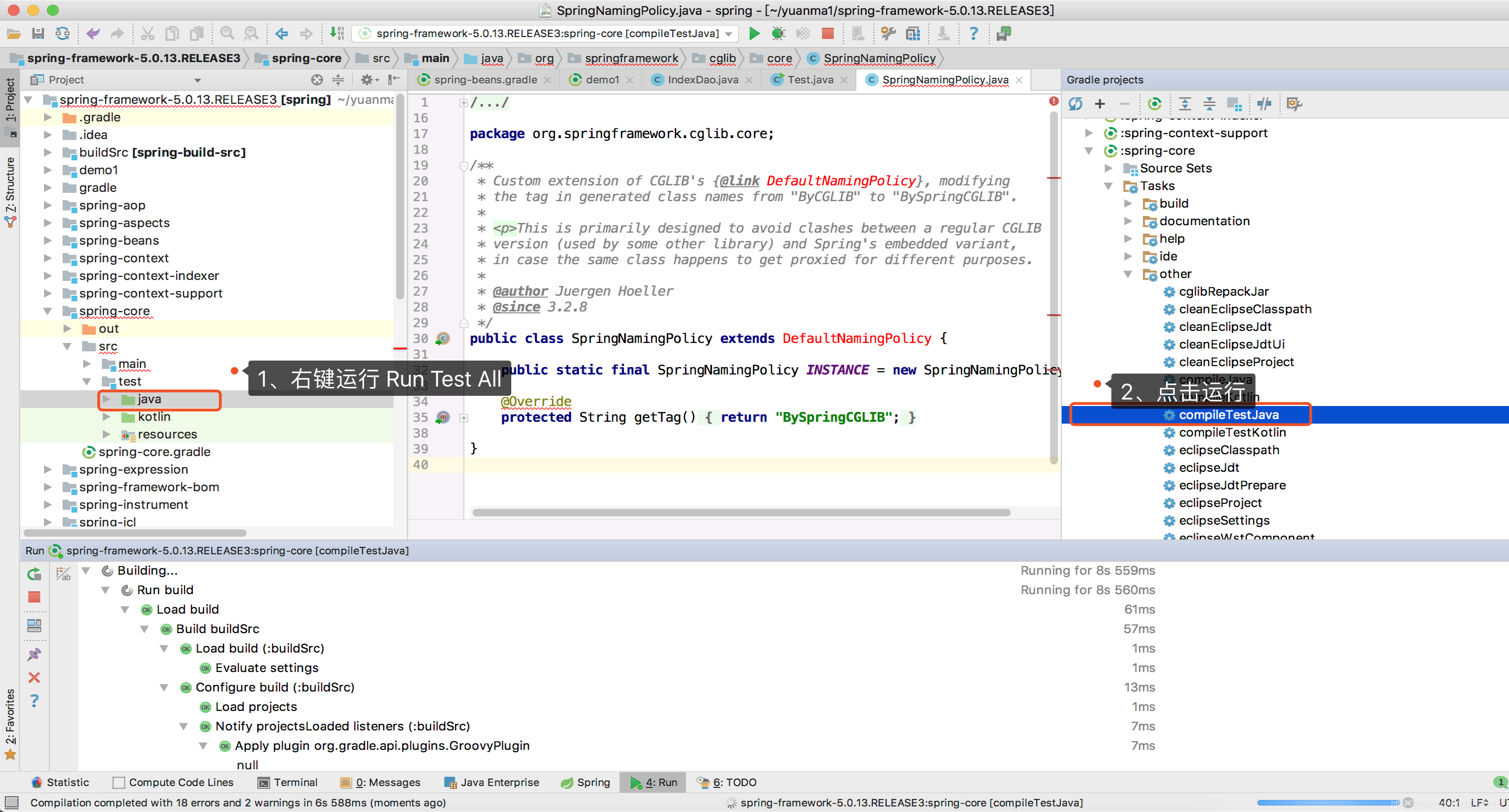Select the spring-beans module in project tree
Viewport: 1509px width, 812px height.
(x=121, y=240)
